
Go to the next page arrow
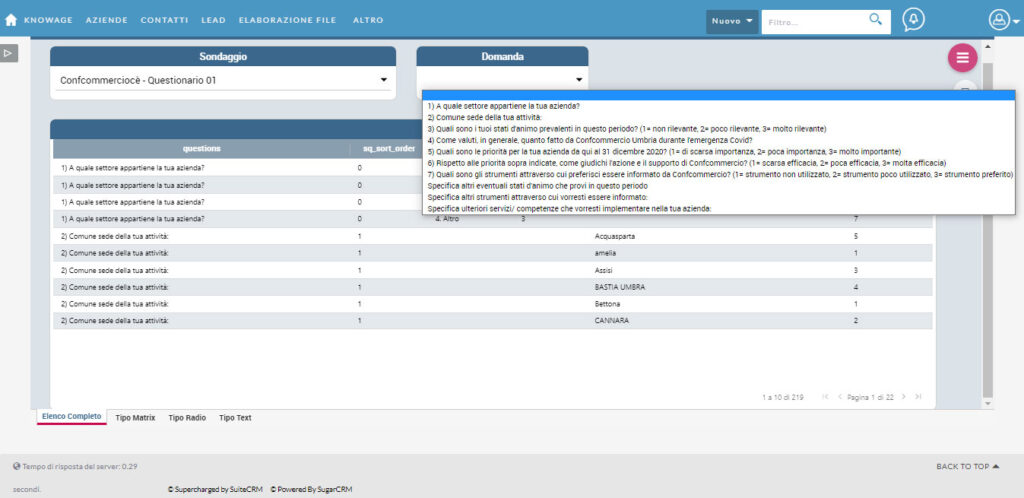pos(903,397)
